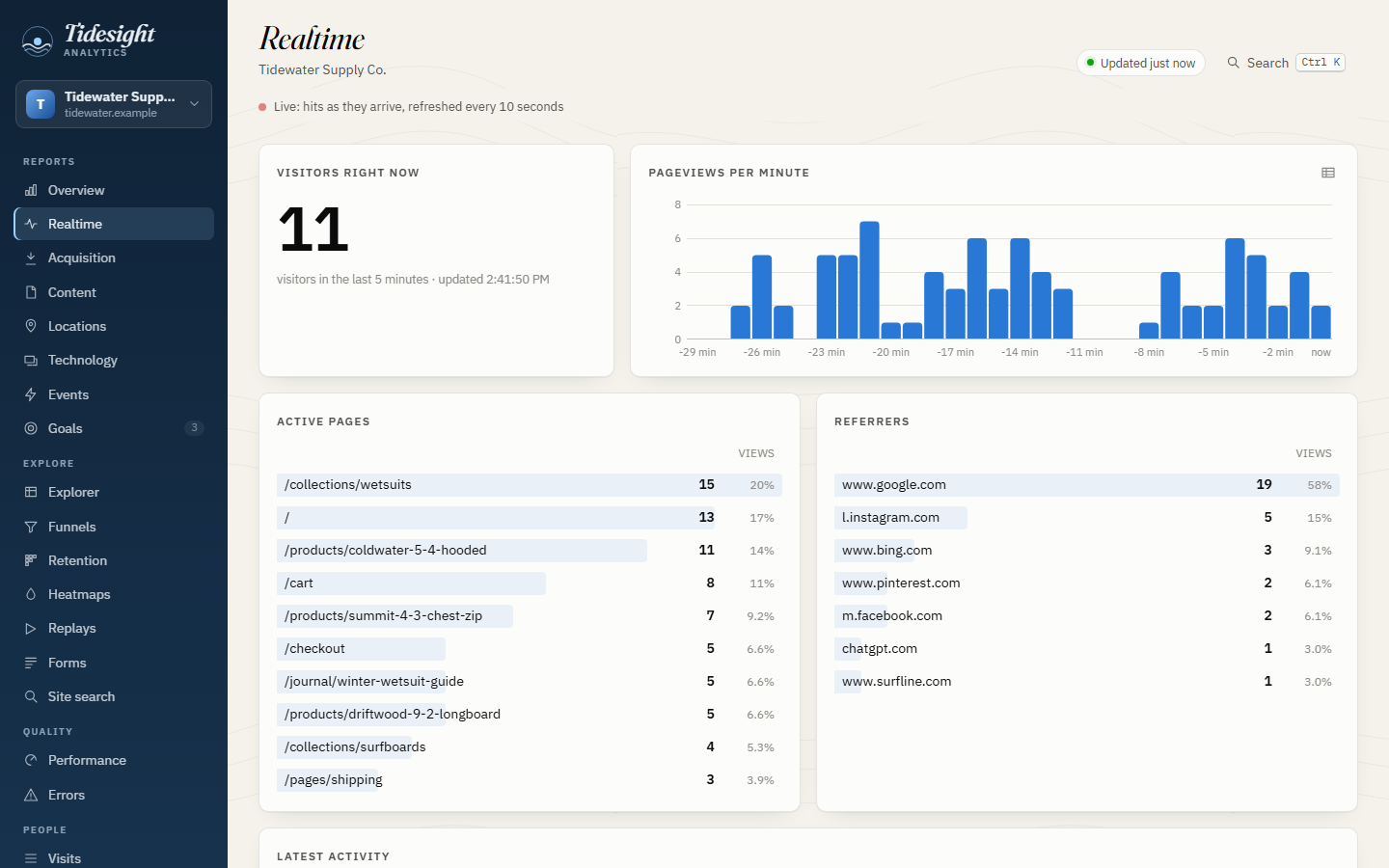1389x868 pixels.
Task: Select the m.facebook.com referrer row
Action: (x=1087, y=616)
